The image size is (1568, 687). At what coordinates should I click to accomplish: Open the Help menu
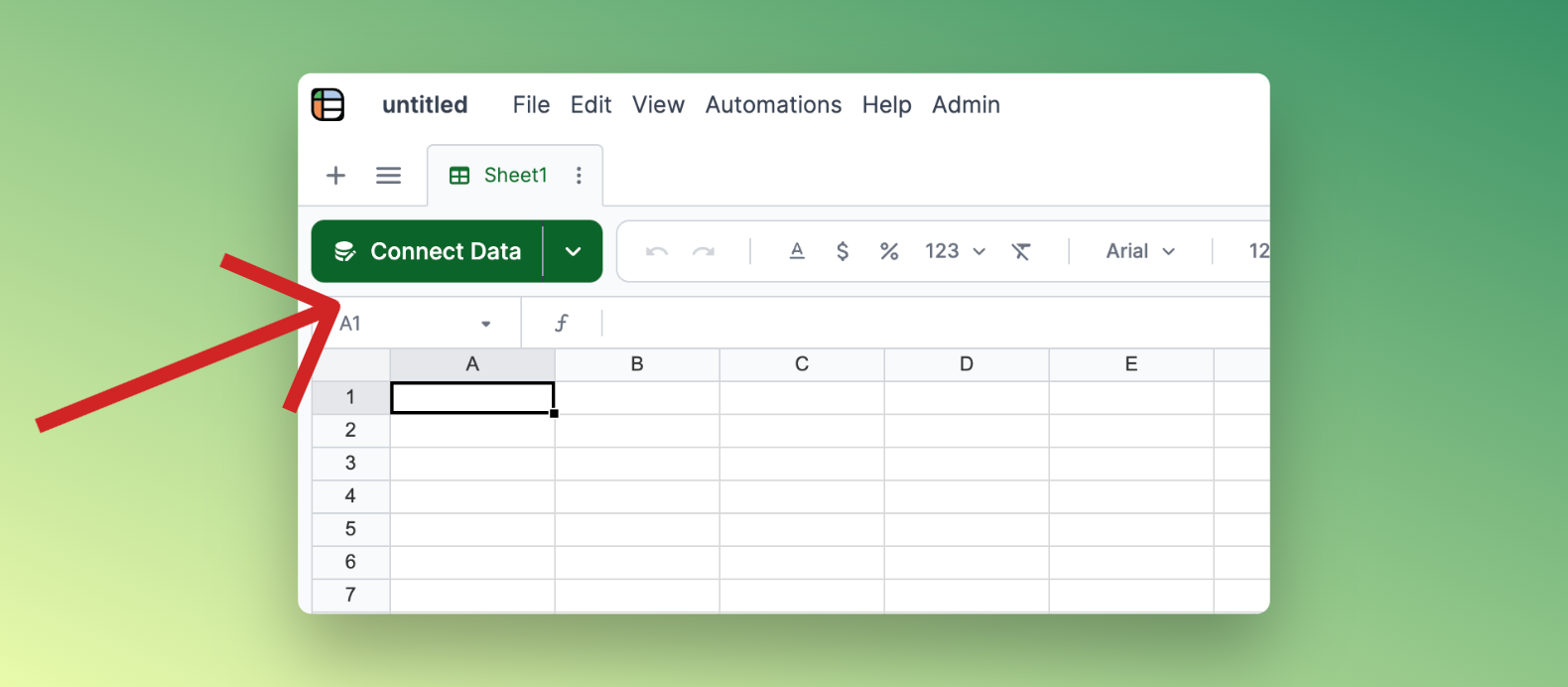click(x=886, y=104)
